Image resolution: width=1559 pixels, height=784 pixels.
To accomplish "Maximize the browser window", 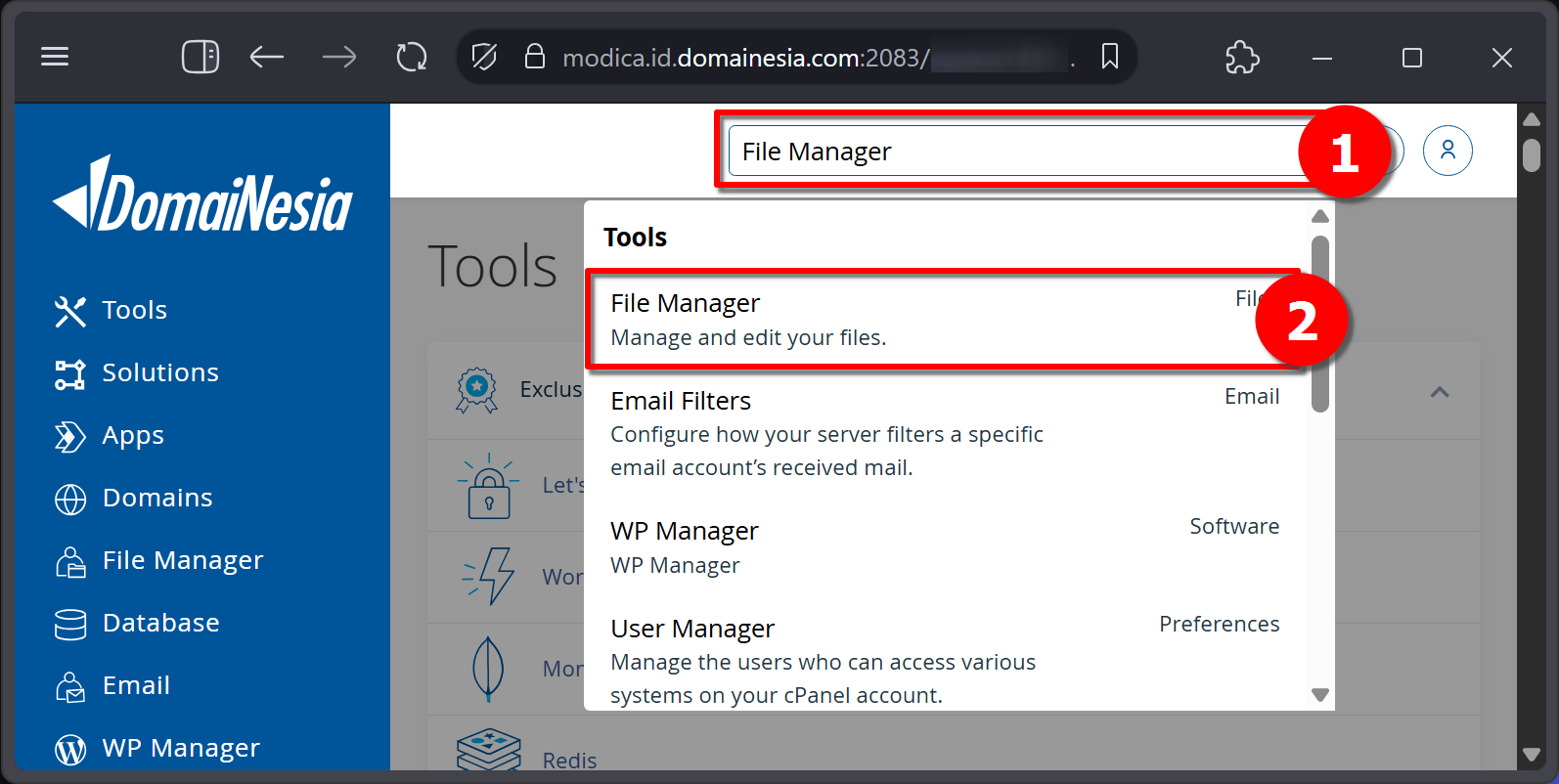I will [x=1412, y=58].
